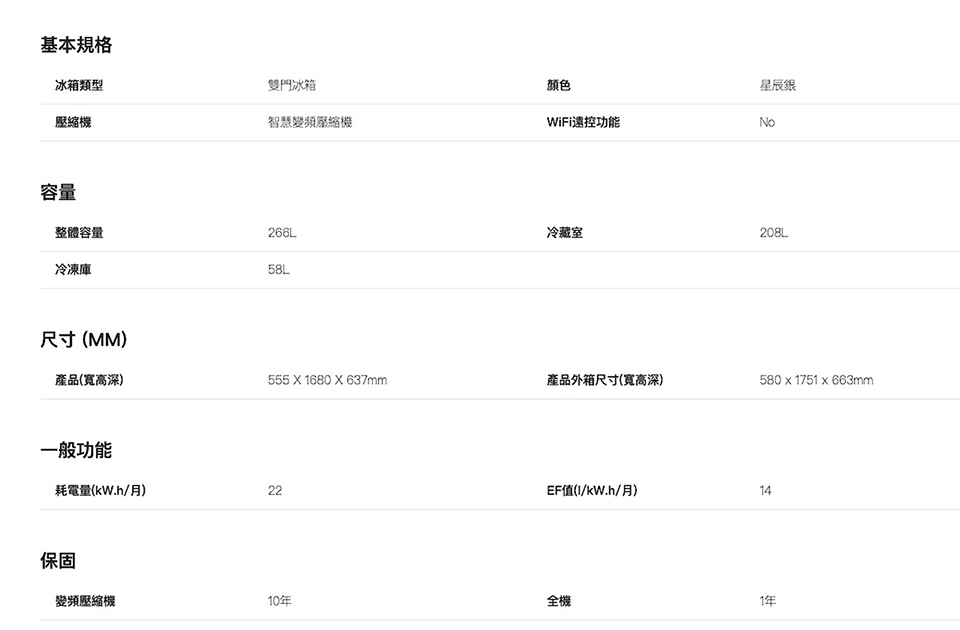960x630 pixels.
Task: Click the 尺寸 (MM) section heading
Action: coord(83,340)
